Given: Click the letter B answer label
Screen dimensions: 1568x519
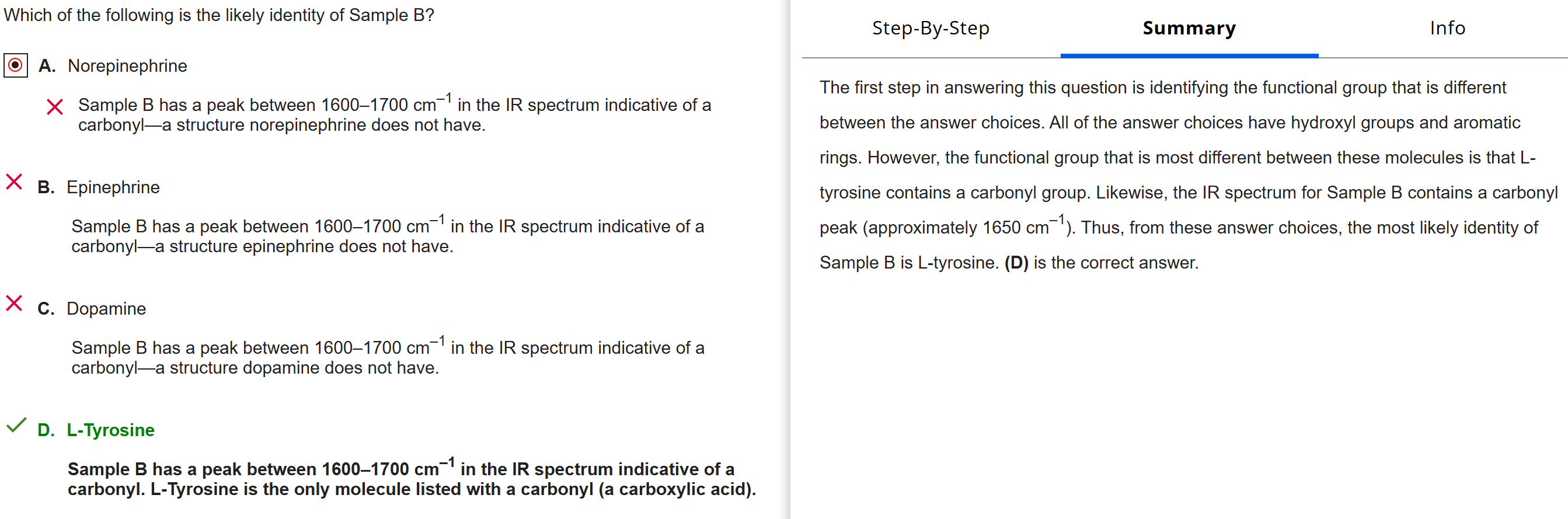Looking at the screenshot, I should point(46,187).
